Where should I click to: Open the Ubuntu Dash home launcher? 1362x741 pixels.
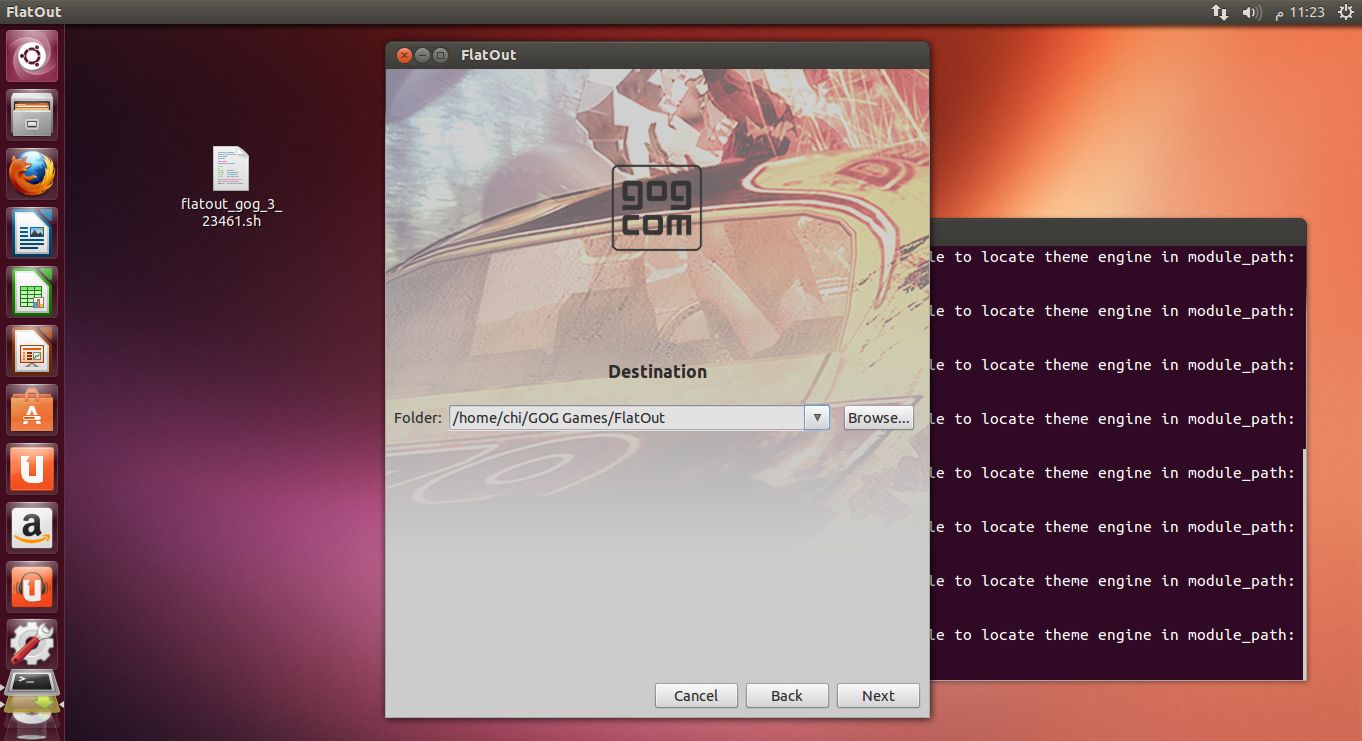point(33,56)
